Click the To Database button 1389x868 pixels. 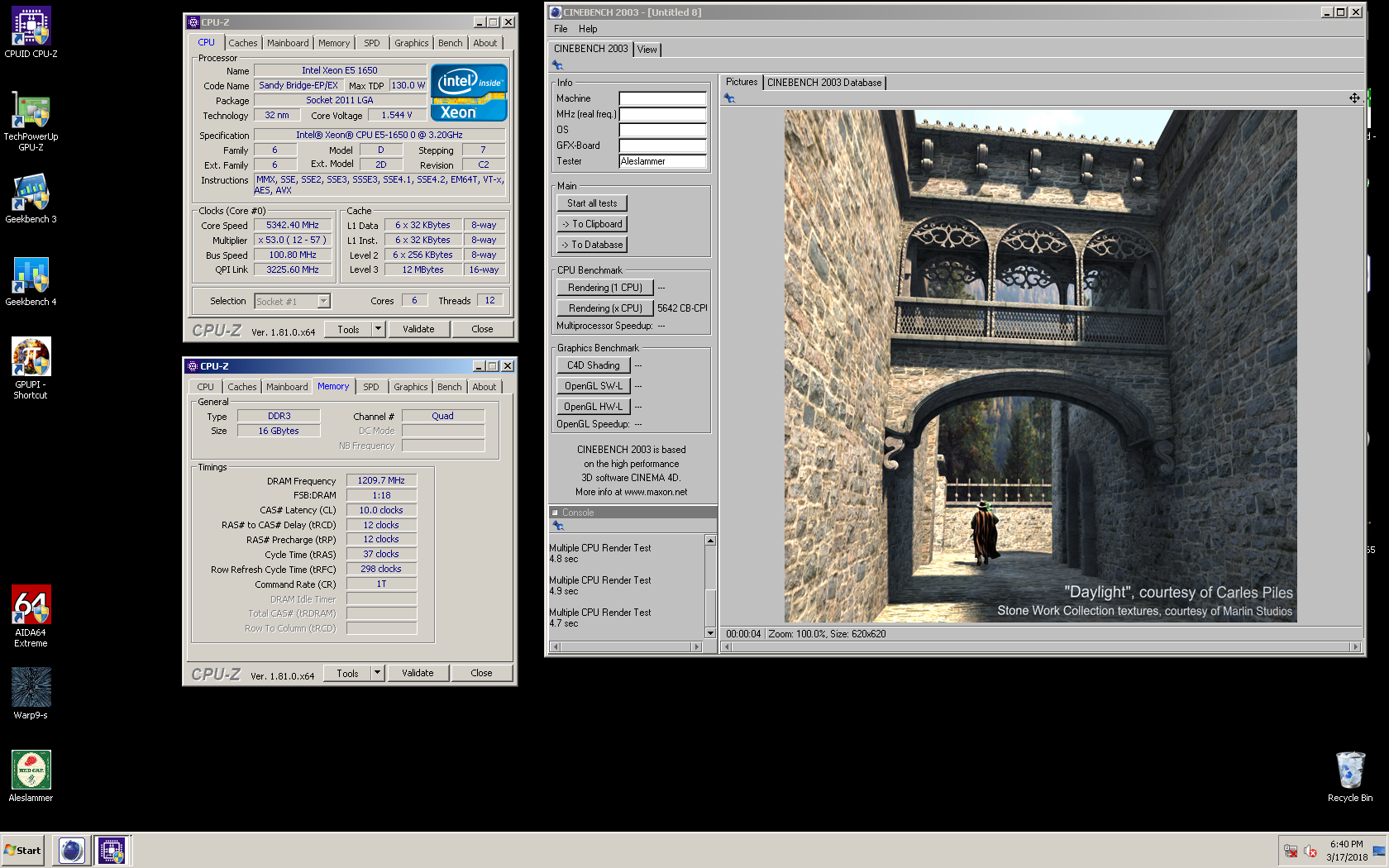click(x=592, y=245)
